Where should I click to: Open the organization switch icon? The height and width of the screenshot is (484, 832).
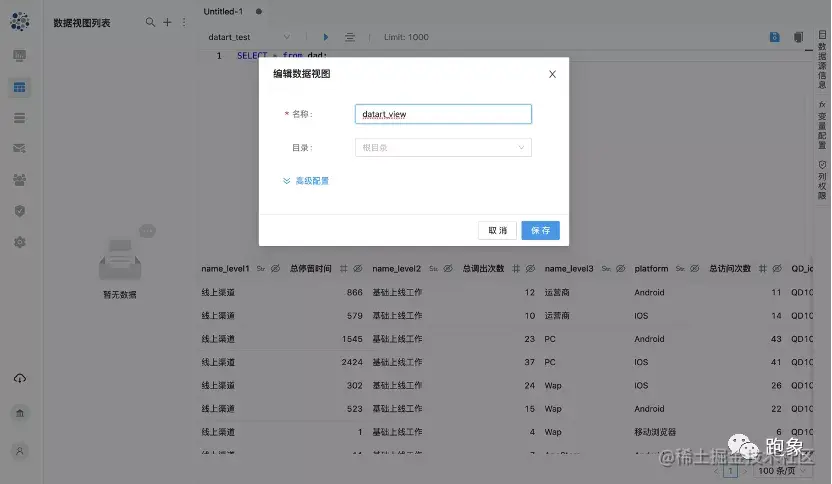(x=20, y=413)
